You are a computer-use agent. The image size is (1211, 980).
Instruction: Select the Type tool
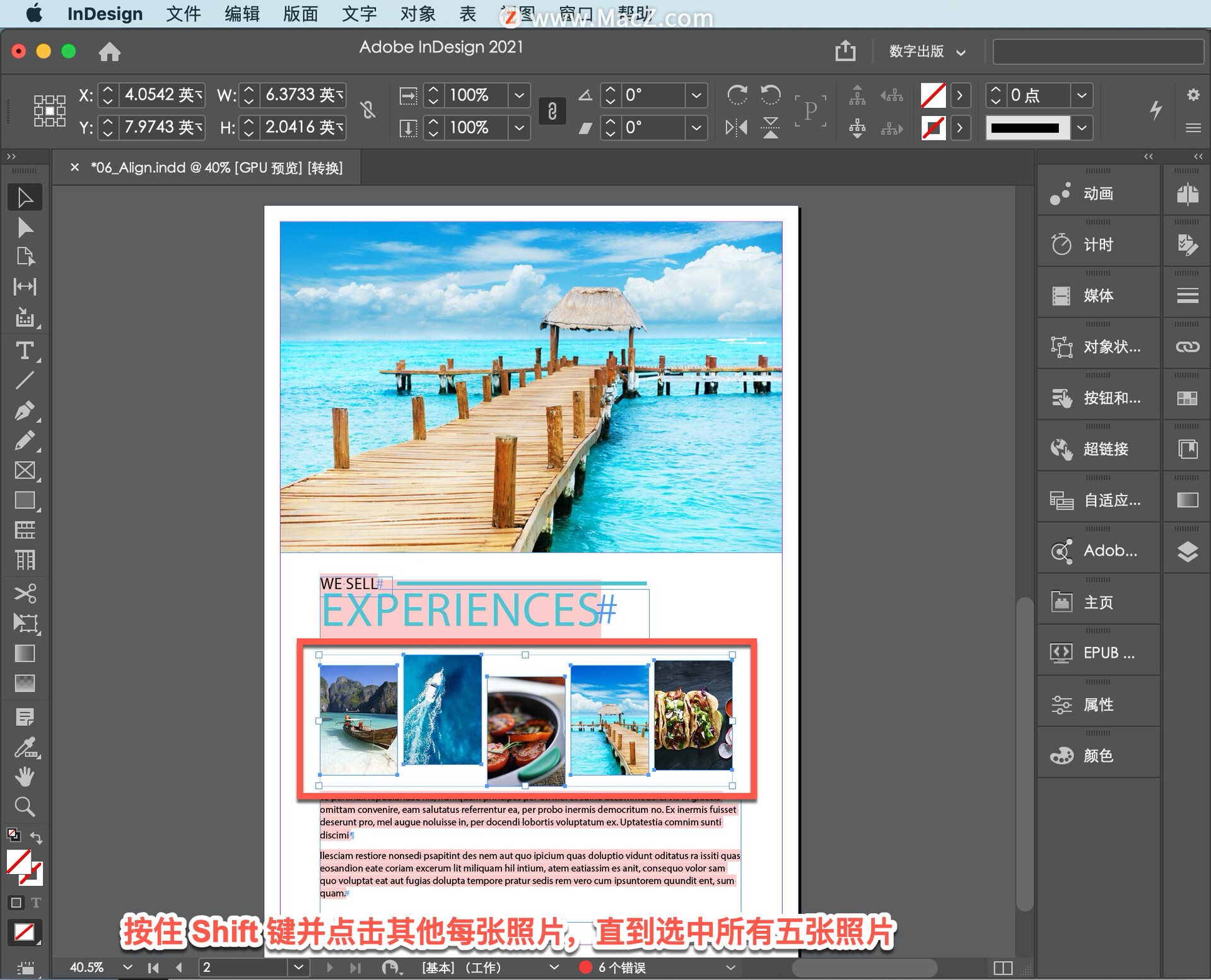tap(25, 350)
